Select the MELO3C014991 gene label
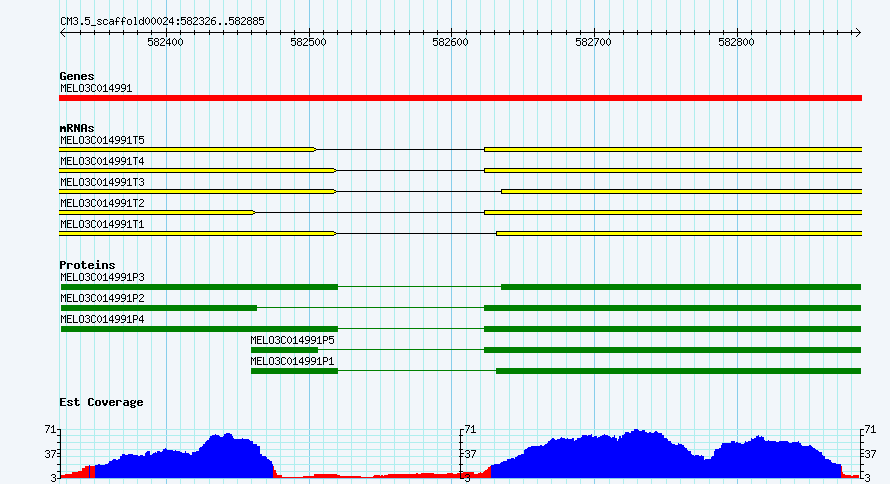Screen dimensions: 890x484 click(x=96, y=89)
